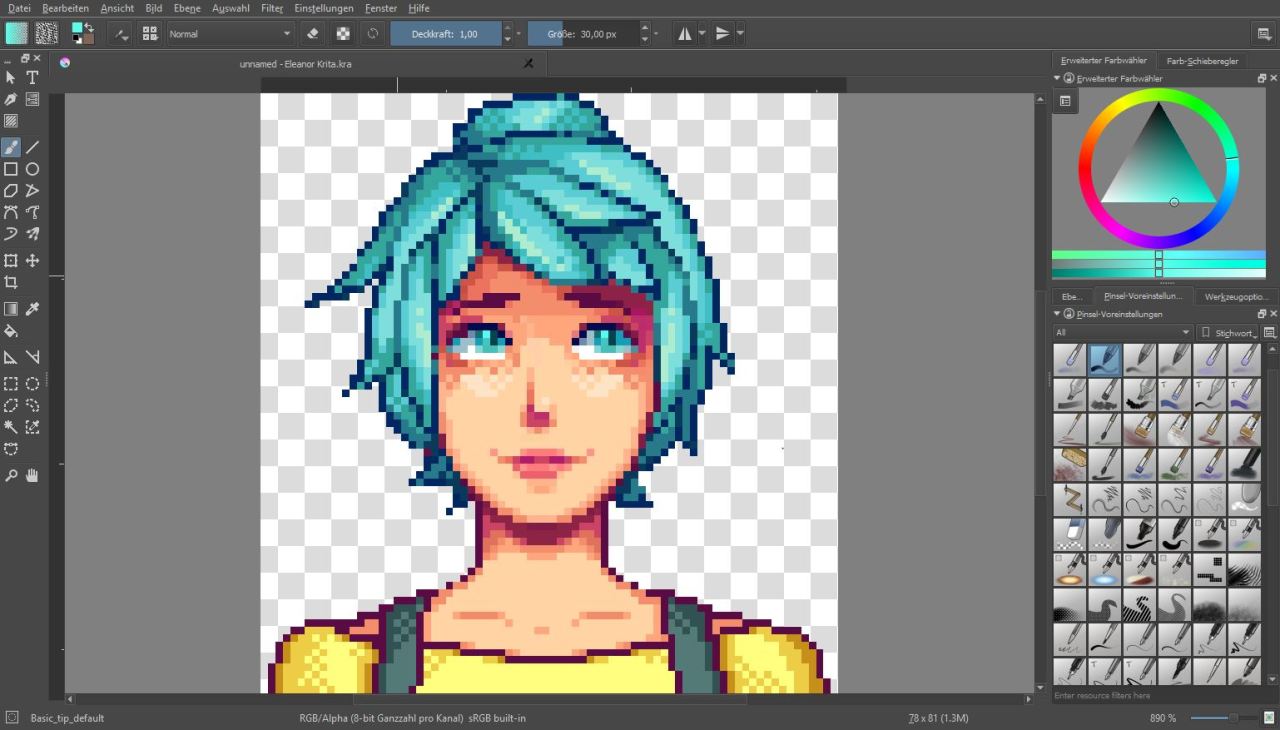Open the dropdown next to the Größe slider
Viewport: 1280px width, 730px height.
[655, 33]
